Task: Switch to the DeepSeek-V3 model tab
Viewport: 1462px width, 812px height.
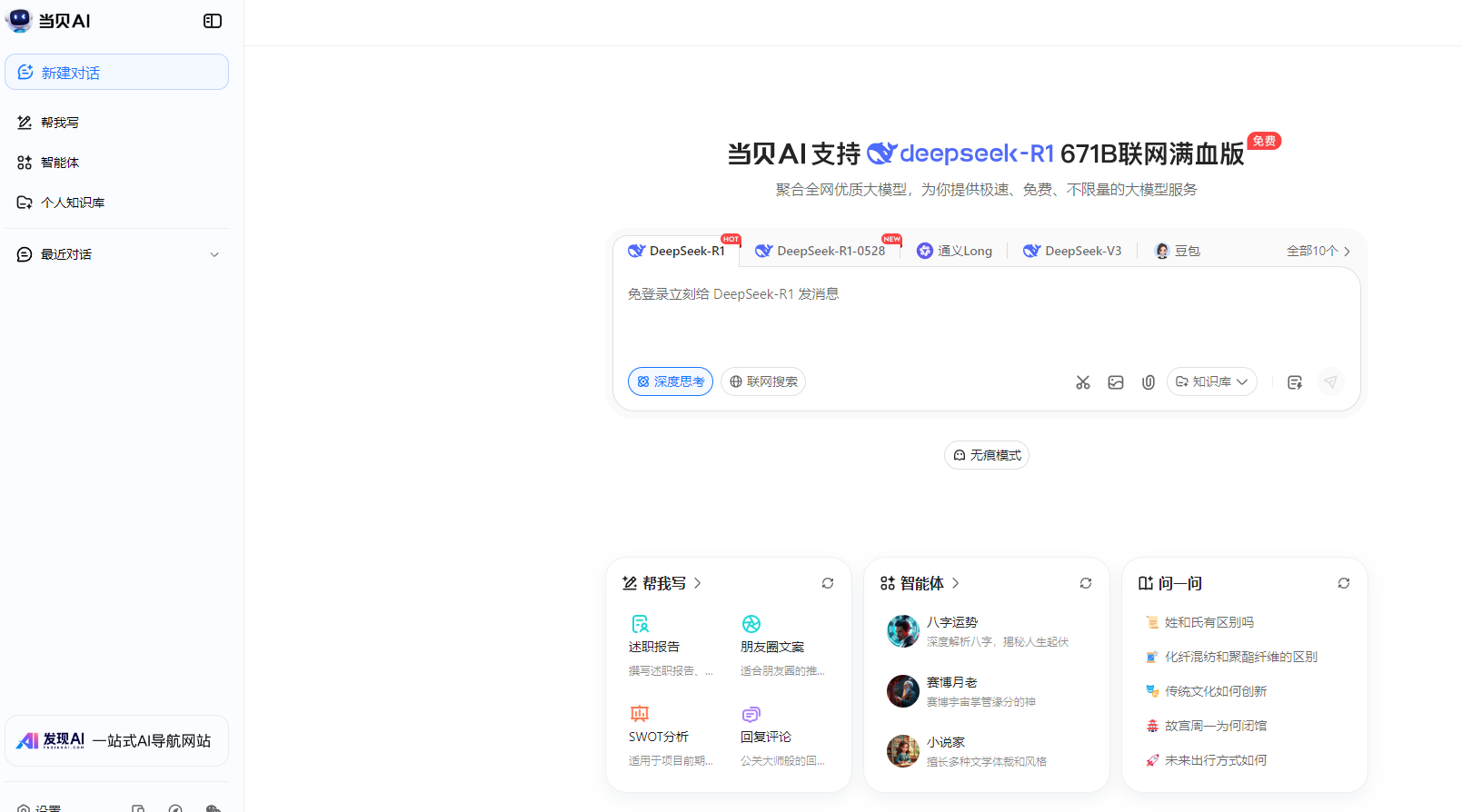Action: 1072,251
